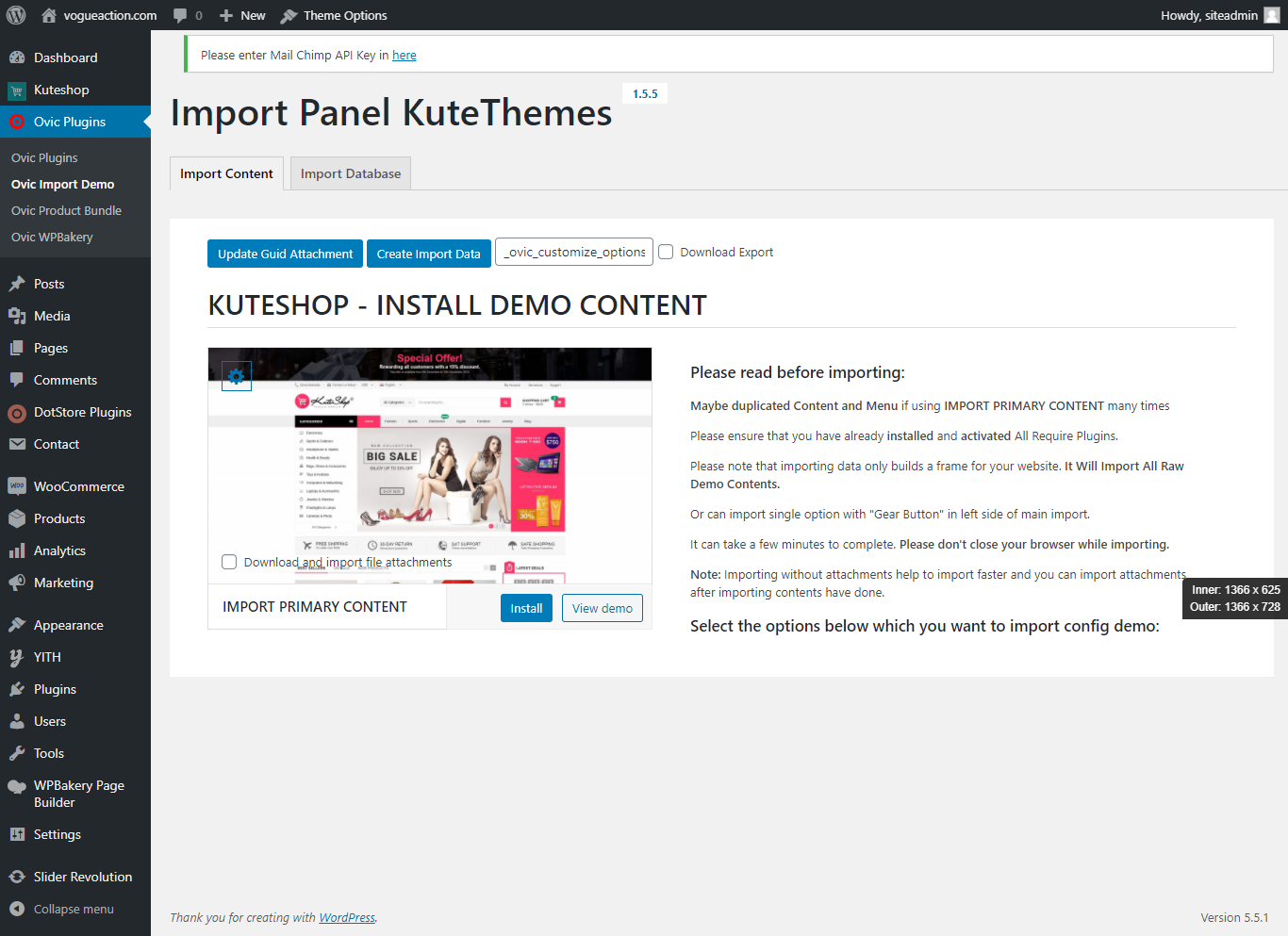Open the vogueaction.com site home icon
The width and height of the screenshot is (1288, 936).
pyautogui.click(x=49, y=15)
